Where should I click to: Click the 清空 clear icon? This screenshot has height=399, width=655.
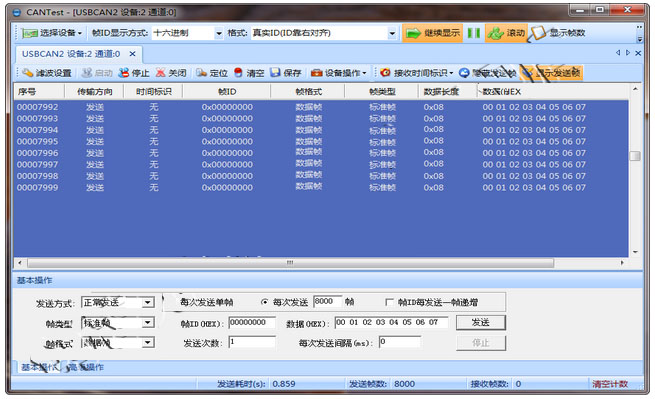click(238, 73)
